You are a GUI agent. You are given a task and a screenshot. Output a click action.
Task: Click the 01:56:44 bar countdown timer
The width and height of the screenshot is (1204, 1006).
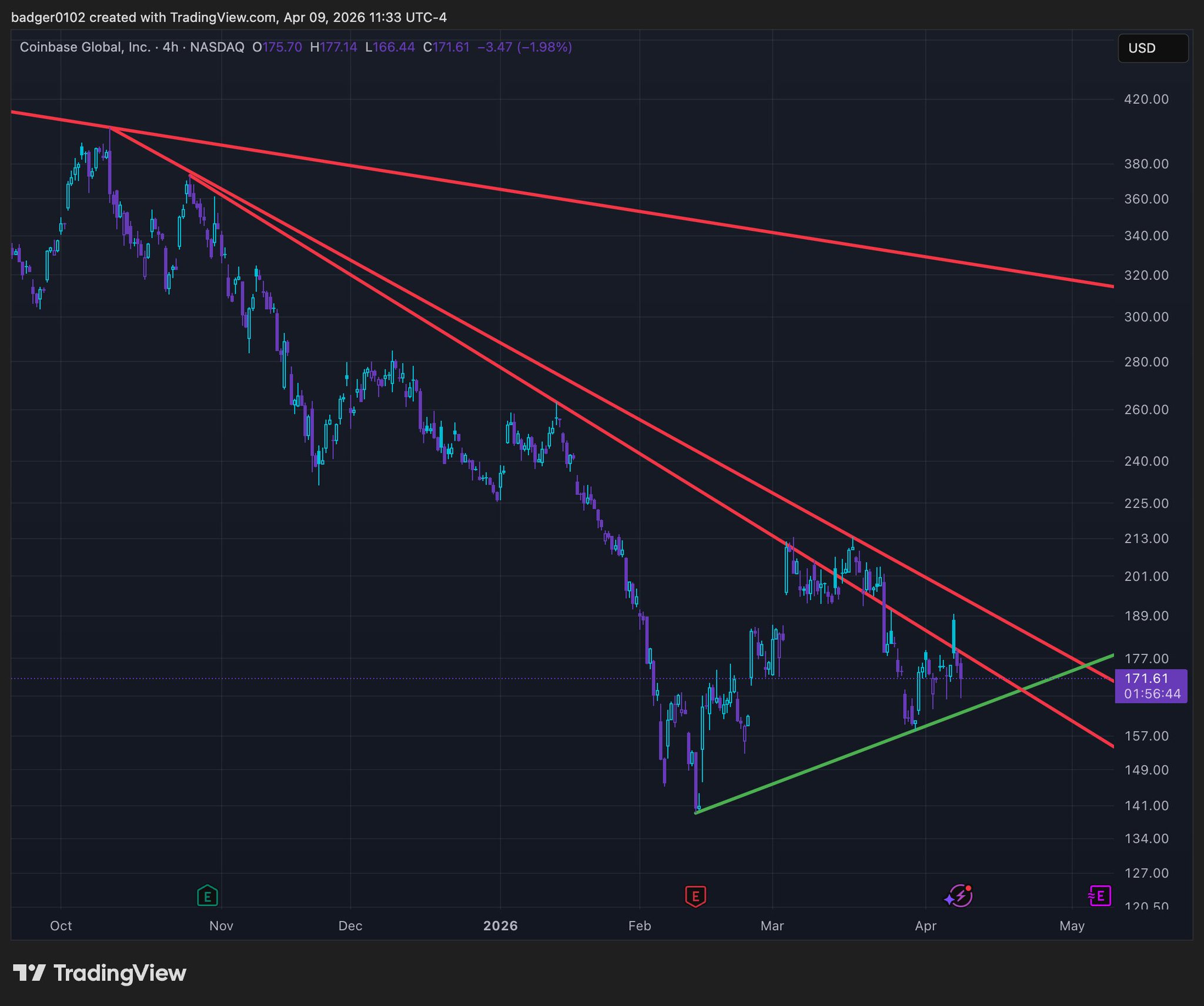tap(1152, 694)
